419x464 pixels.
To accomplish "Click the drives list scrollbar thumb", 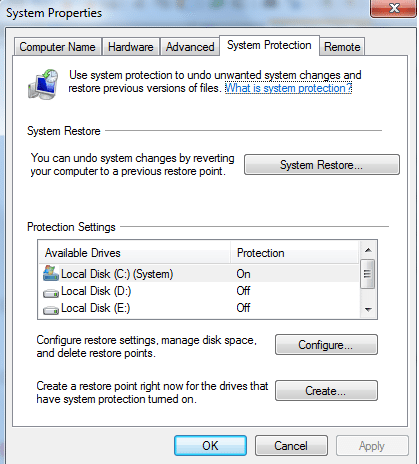I will (x=368, y=274).
